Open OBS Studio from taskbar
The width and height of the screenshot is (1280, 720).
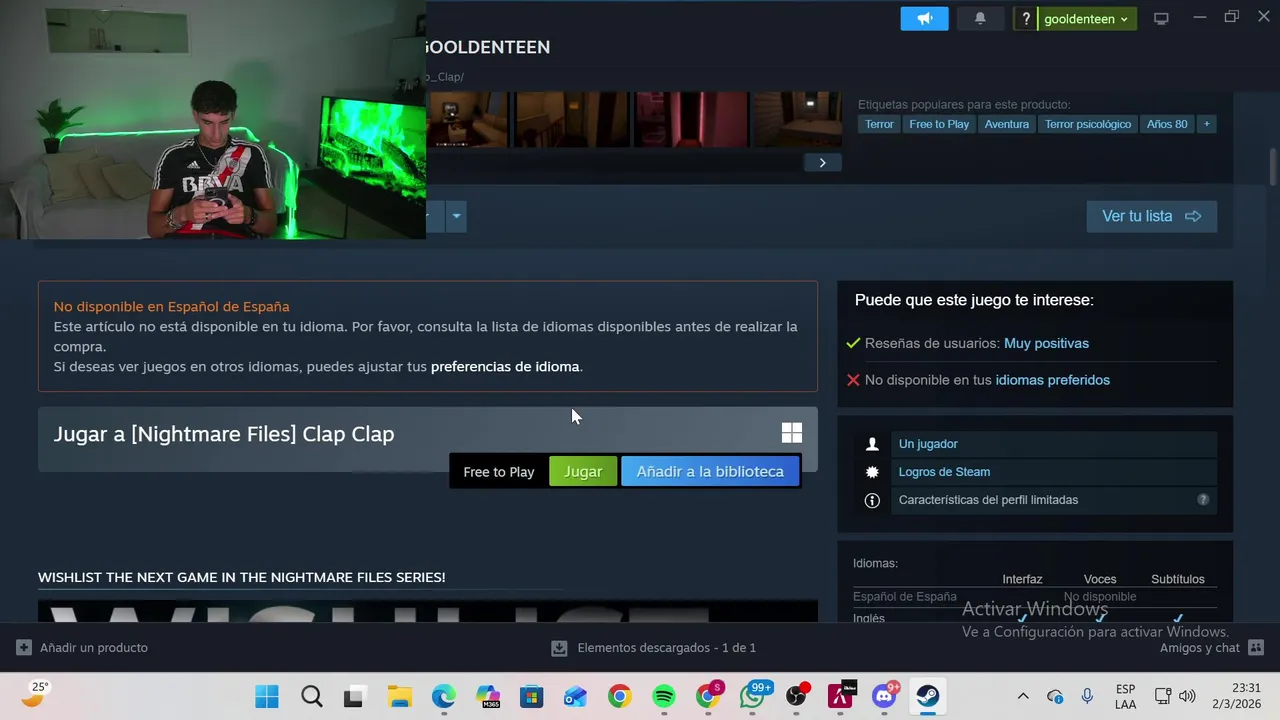pos(797,697)
